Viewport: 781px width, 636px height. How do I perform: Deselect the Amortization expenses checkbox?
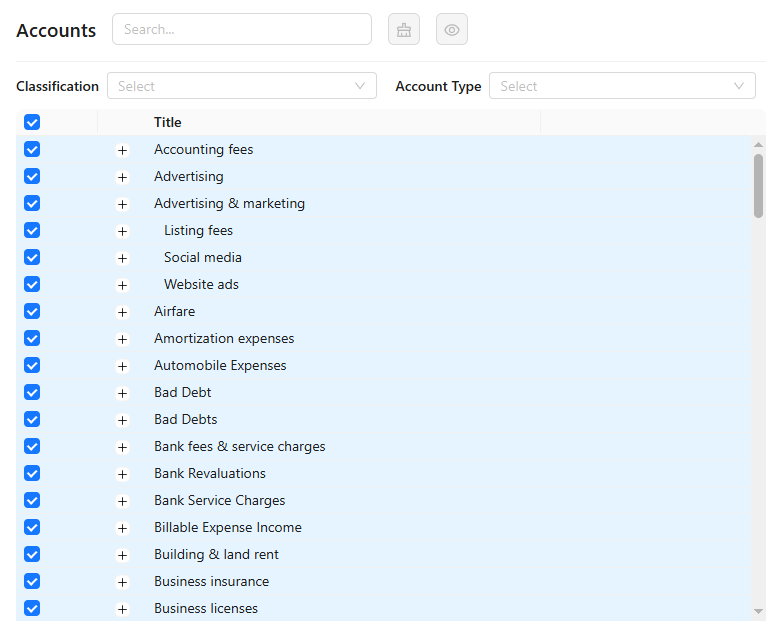[x=32, y=338]
